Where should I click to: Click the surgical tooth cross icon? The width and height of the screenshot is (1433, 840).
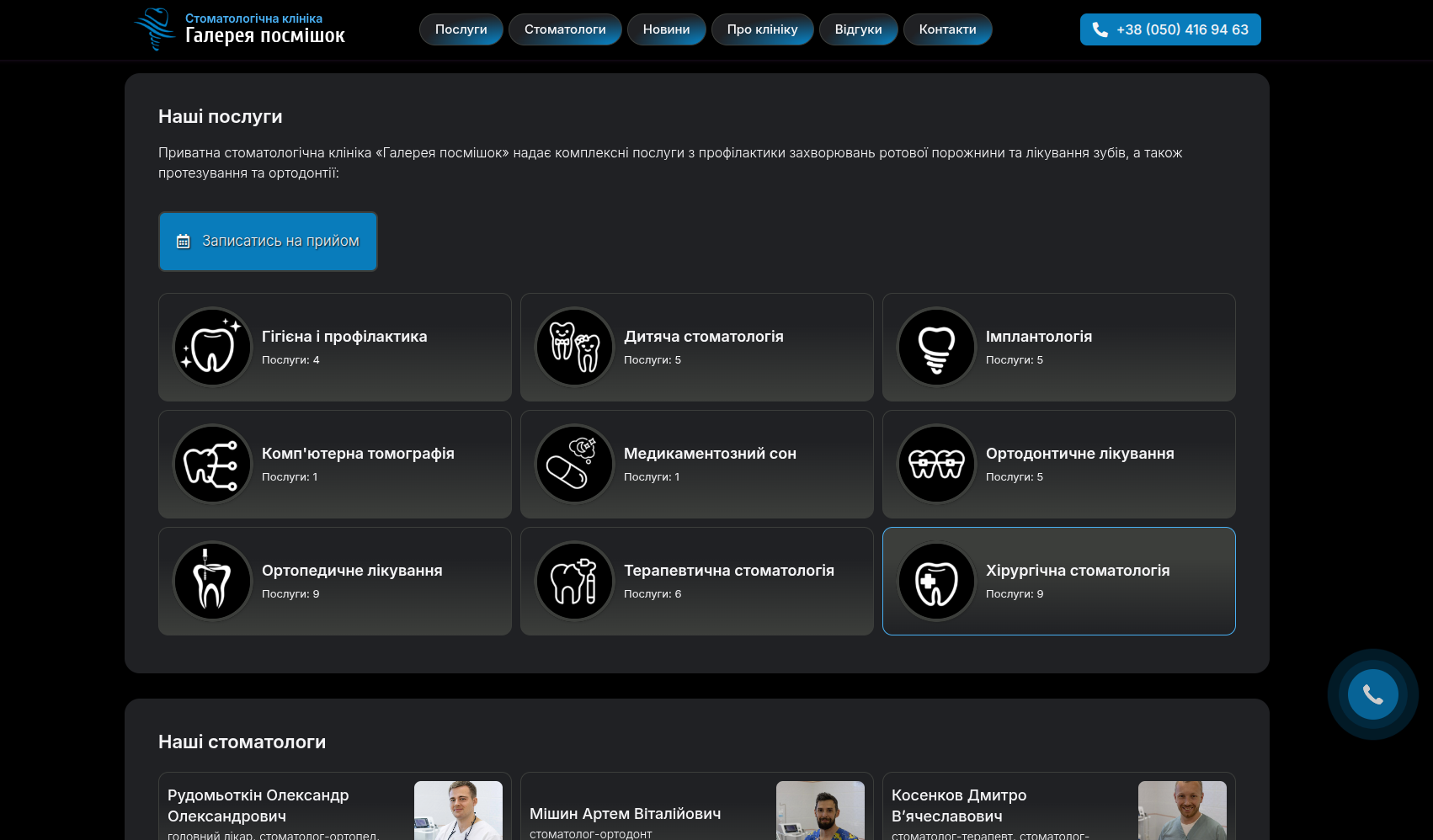tap(936, 581)
